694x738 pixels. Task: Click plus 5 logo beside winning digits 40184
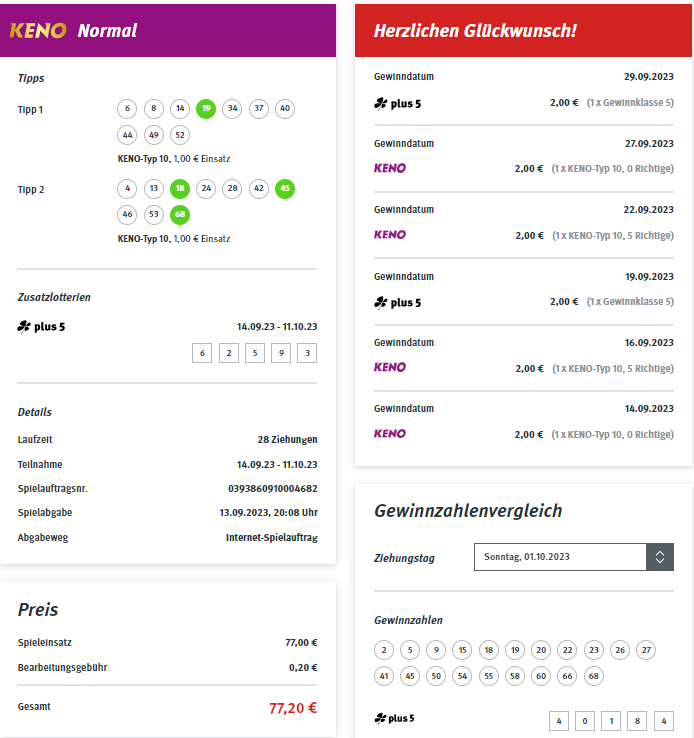click(x=394, y=718)
